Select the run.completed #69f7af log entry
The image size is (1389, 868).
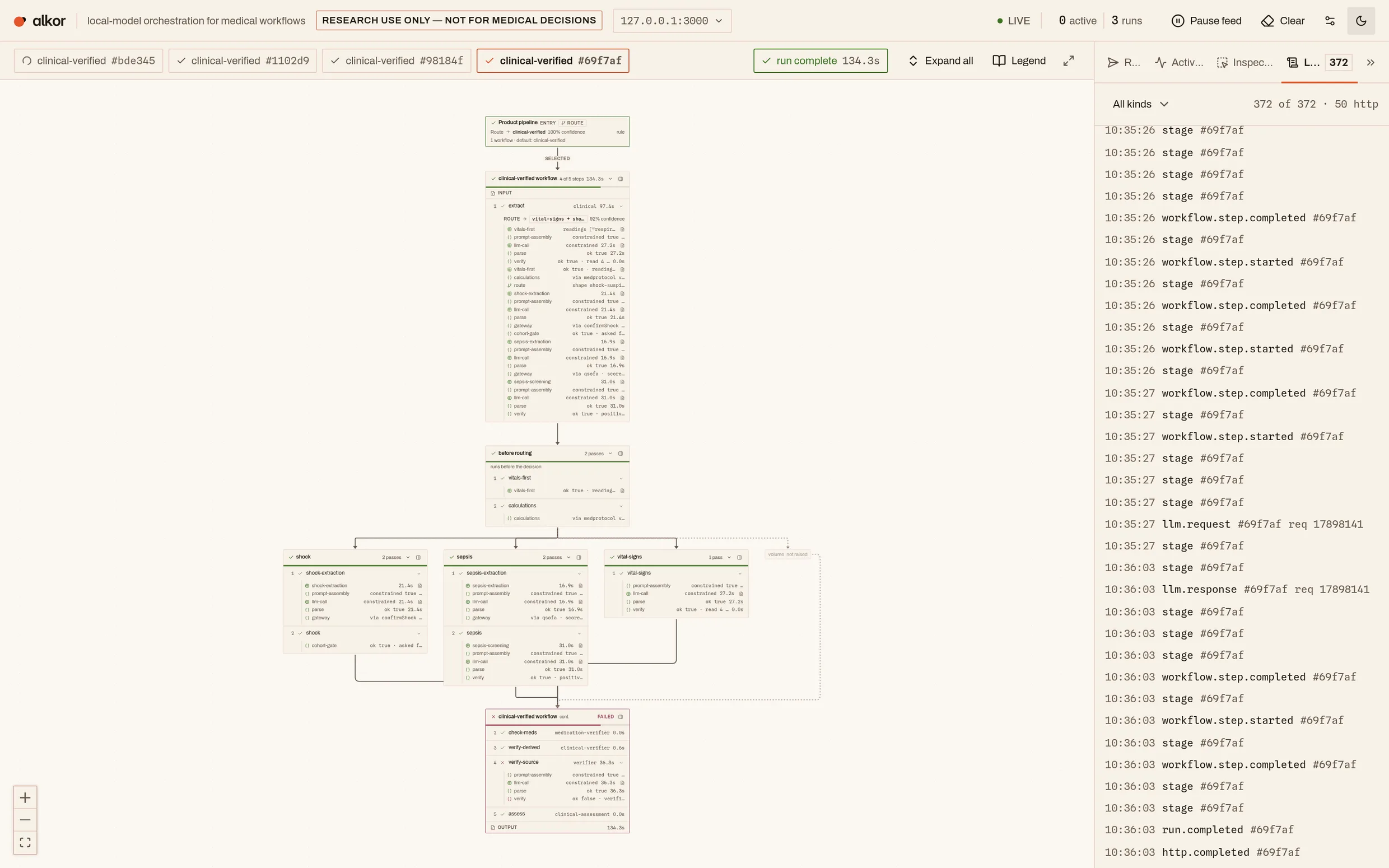tap(1199, 830)
